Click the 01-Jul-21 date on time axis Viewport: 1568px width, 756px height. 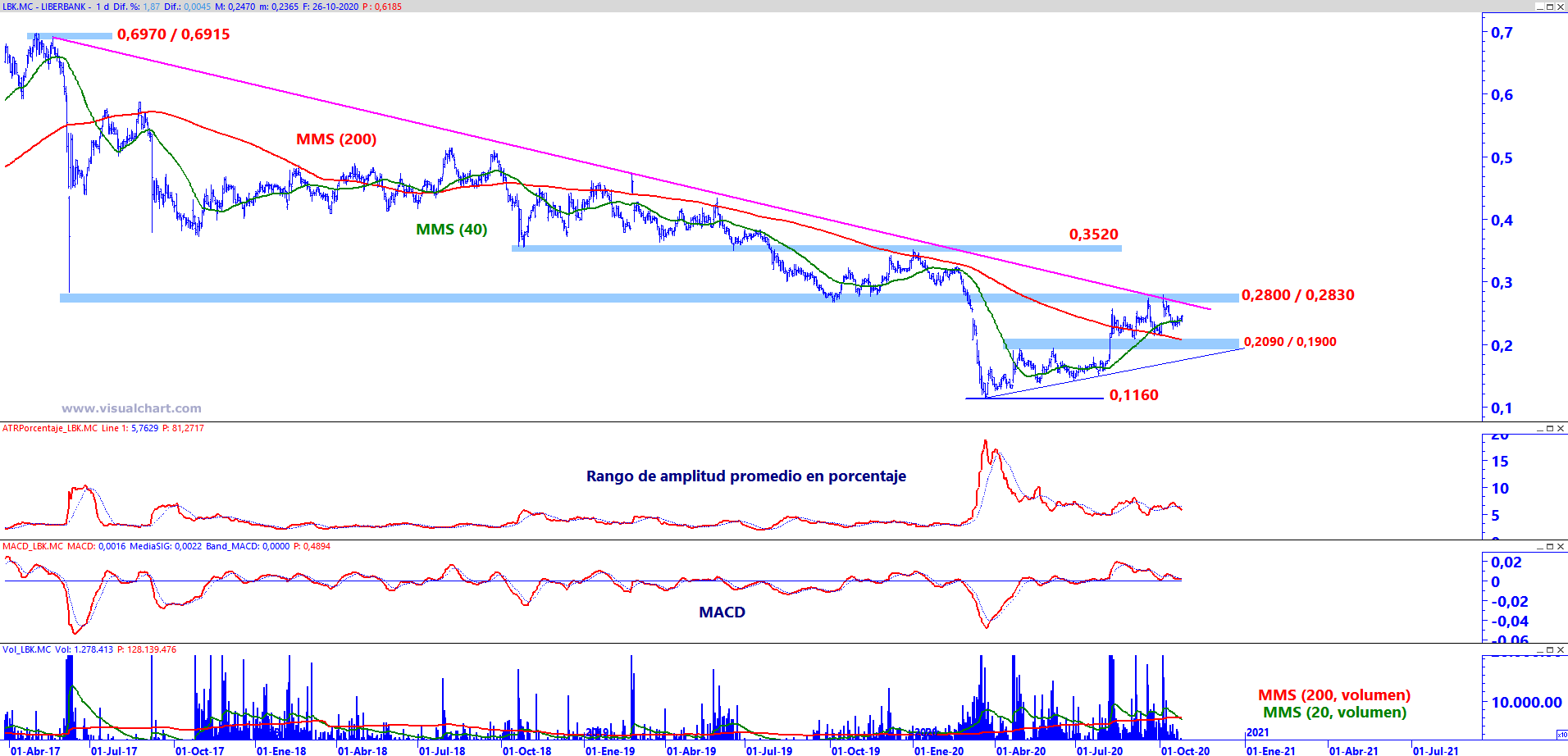click(1435, 750)
